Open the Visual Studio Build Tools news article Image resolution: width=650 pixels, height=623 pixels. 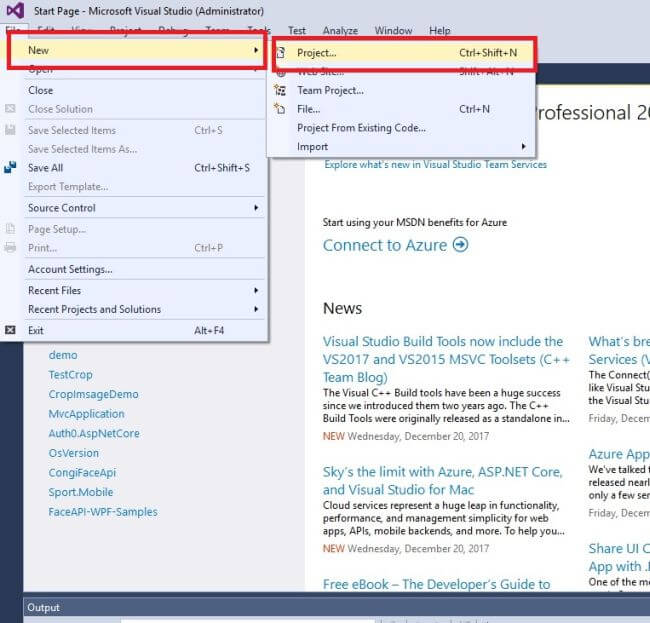click(446, 359)
